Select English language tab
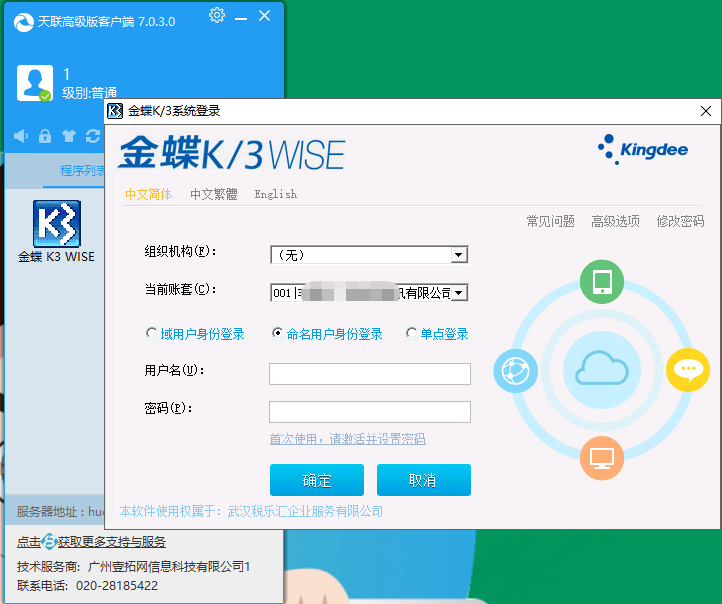 [x=276, y=194]
